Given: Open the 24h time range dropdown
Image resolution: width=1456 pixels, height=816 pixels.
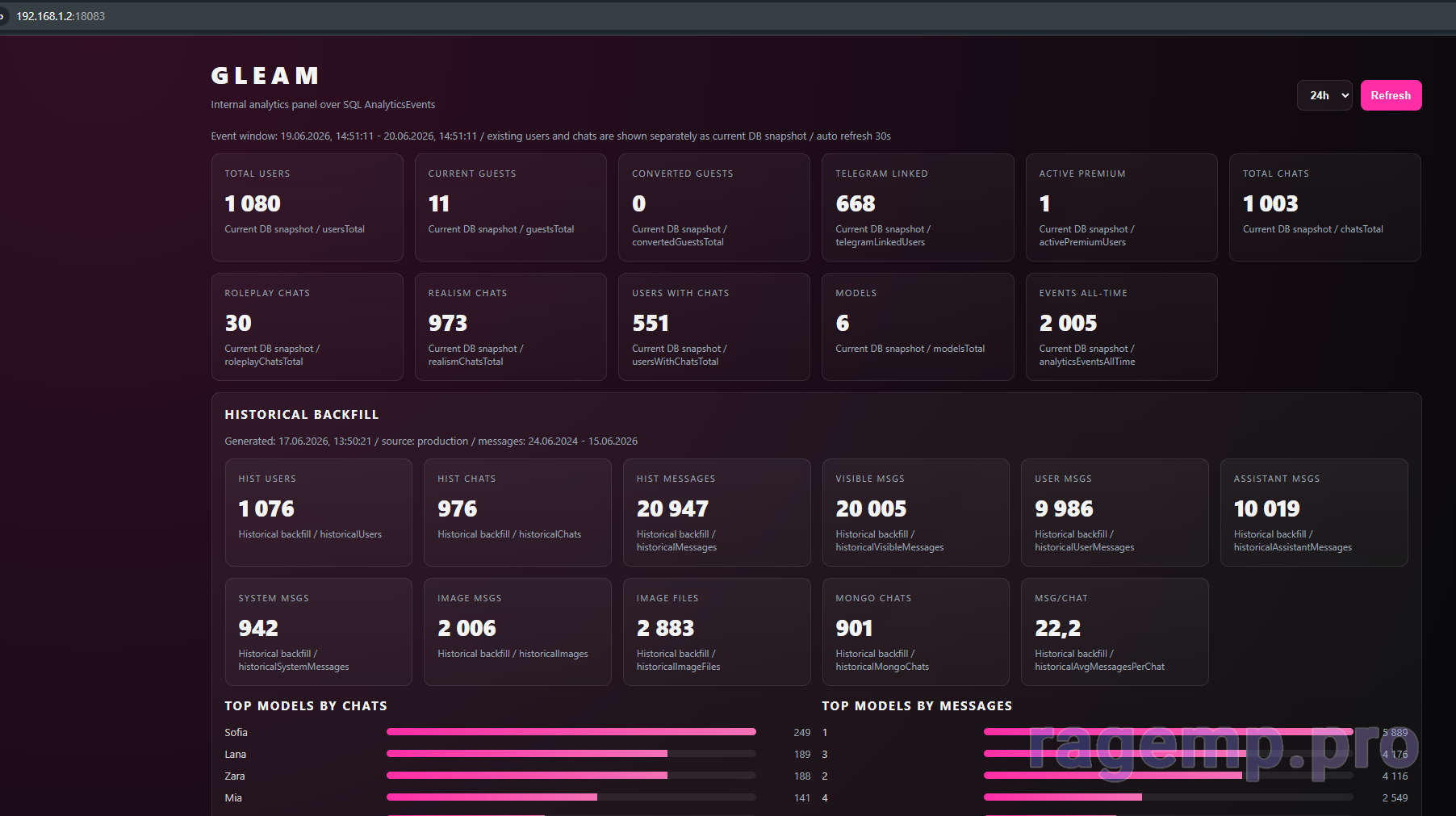Looking at the screenshot, I should 1324,95.
